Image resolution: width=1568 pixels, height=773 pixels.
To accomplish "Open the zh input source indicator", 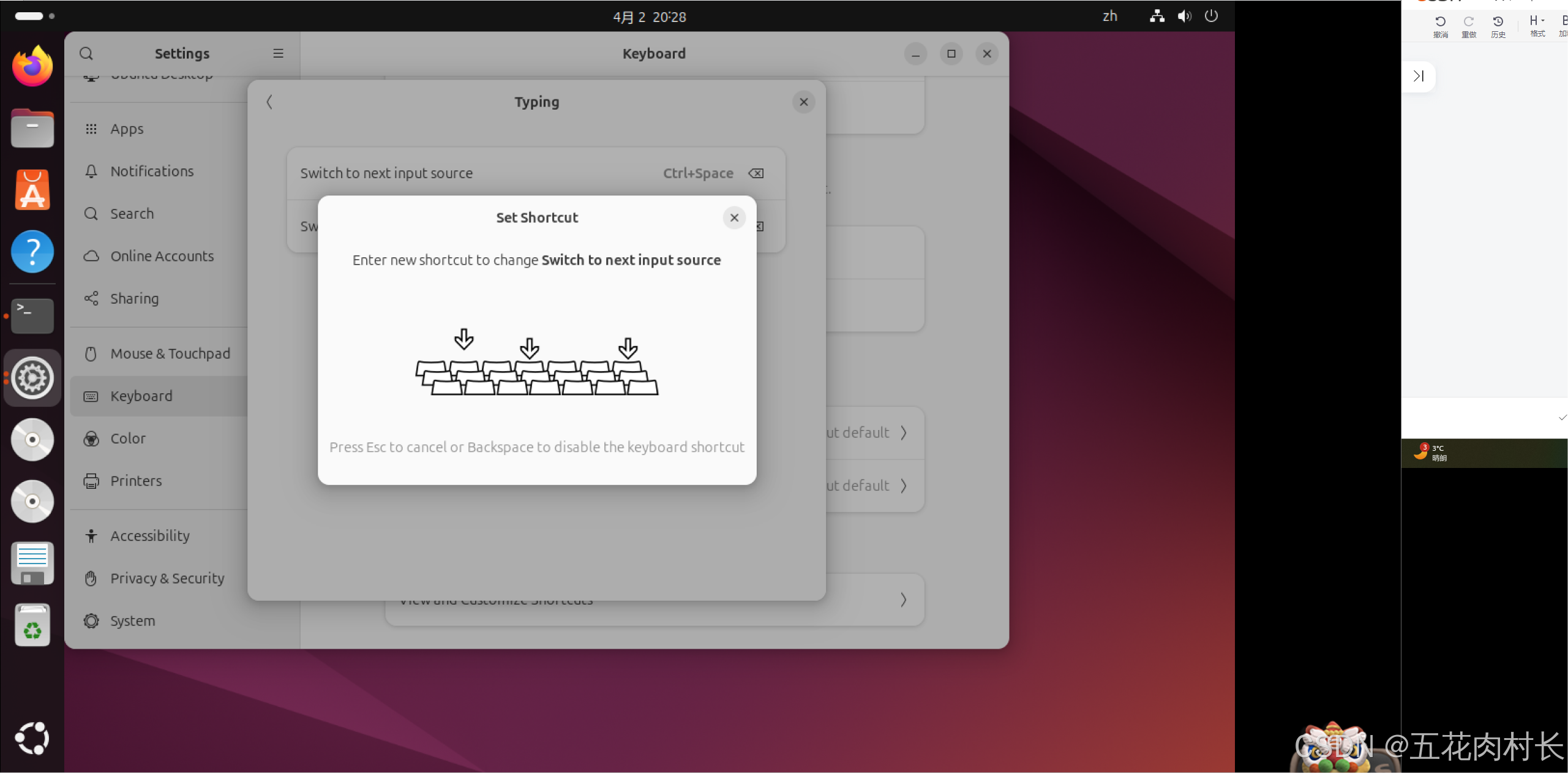I will (1109, 17).
